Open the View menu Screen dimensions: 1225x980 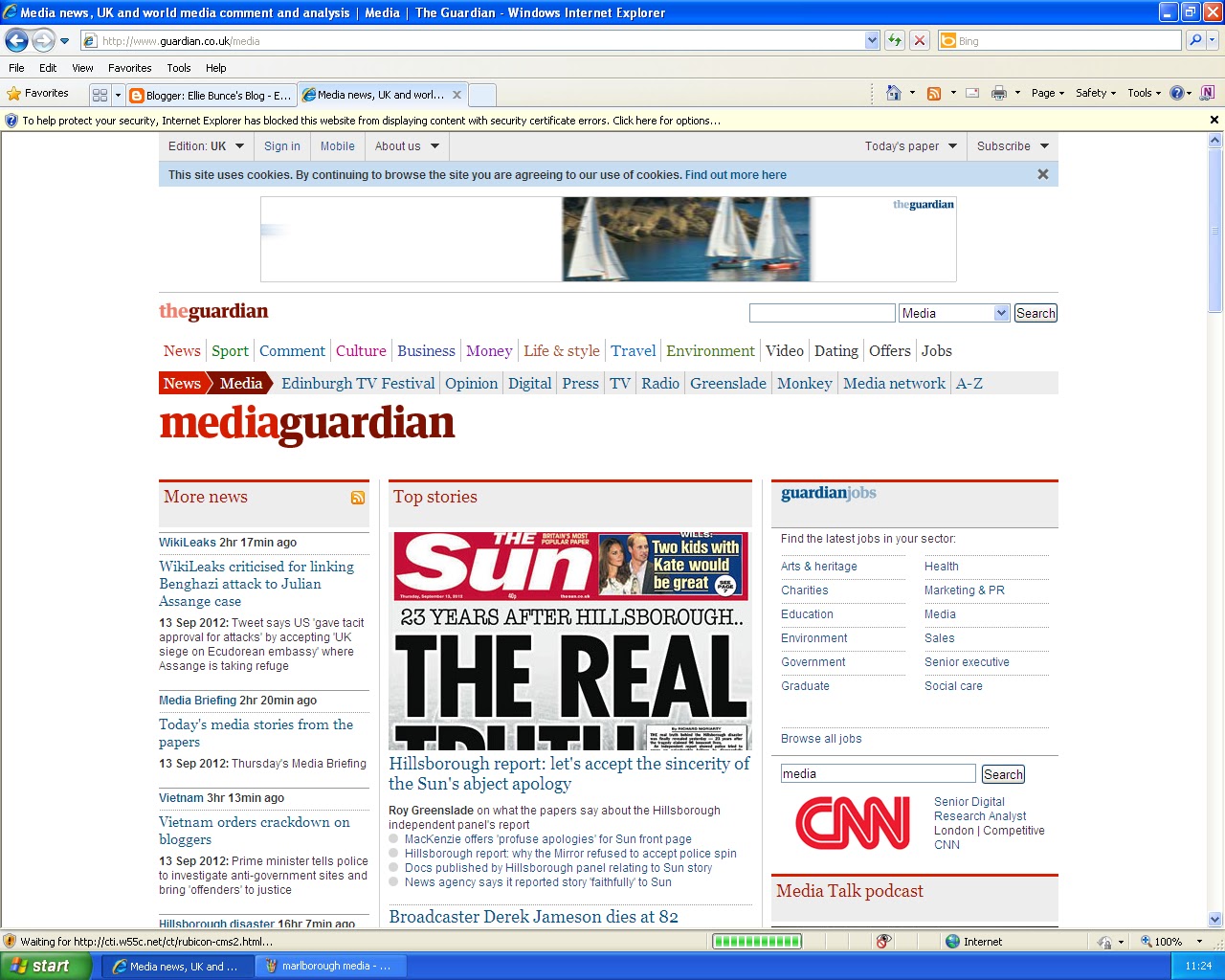coord(82,68)
